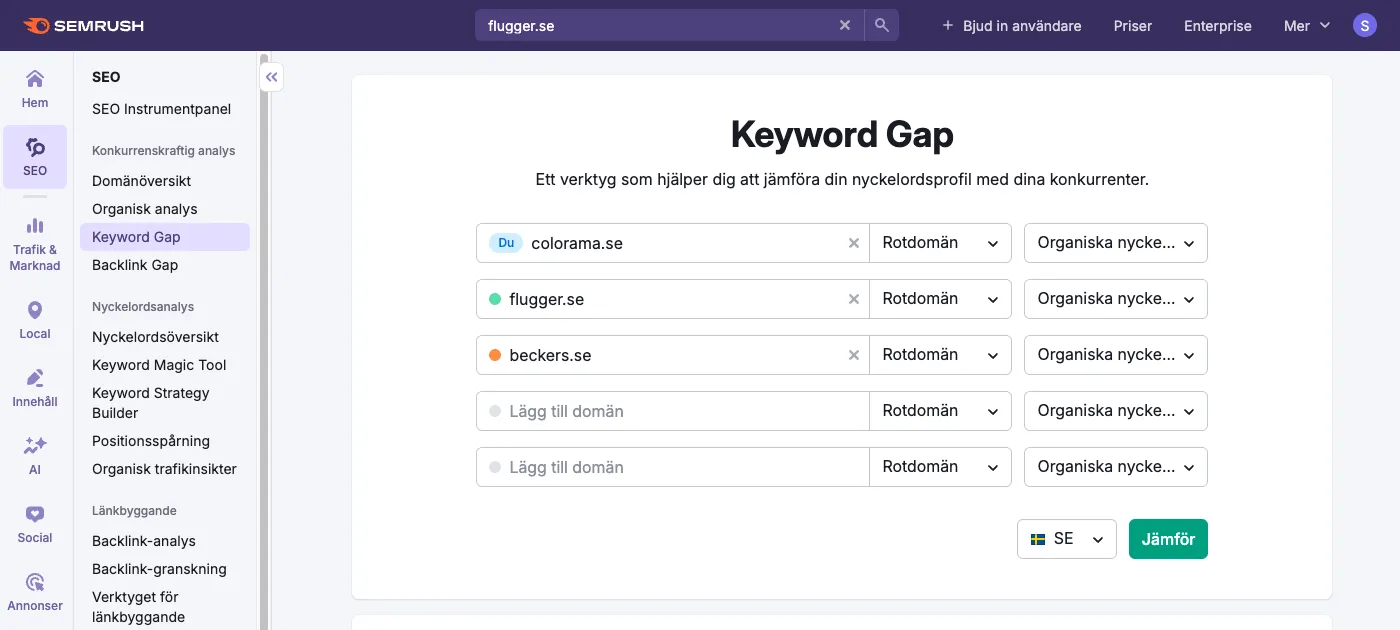Remove flugger.se domain row with X
1400x630 pixels.
(854, 299)
